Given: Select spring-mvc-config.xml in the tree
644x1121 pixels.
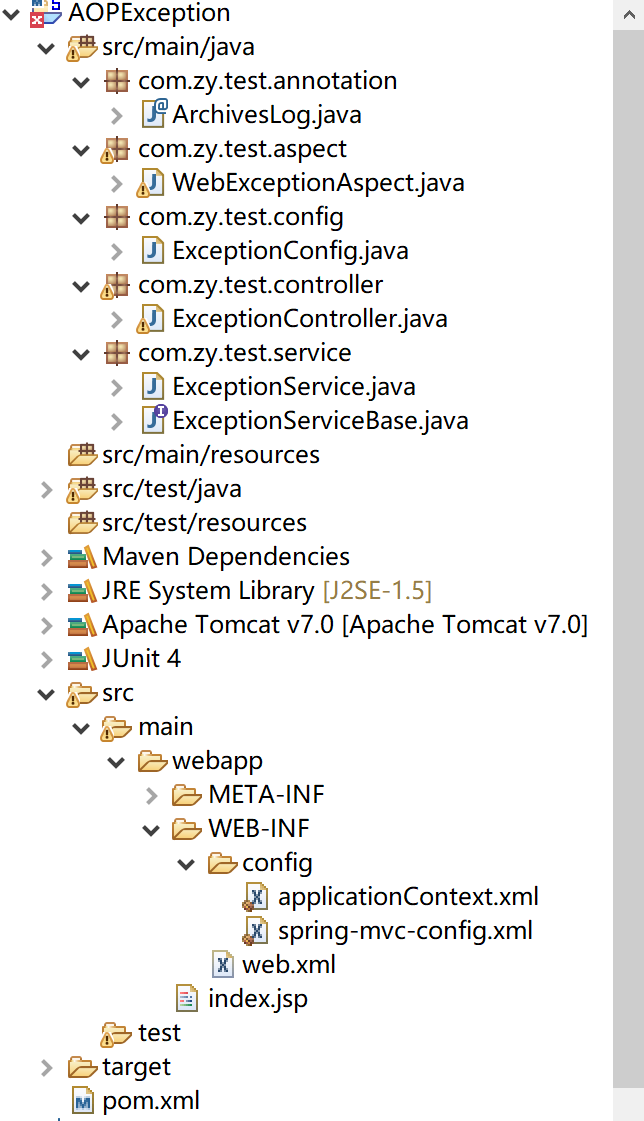Looking at the screenshot, I should [405, 930].
